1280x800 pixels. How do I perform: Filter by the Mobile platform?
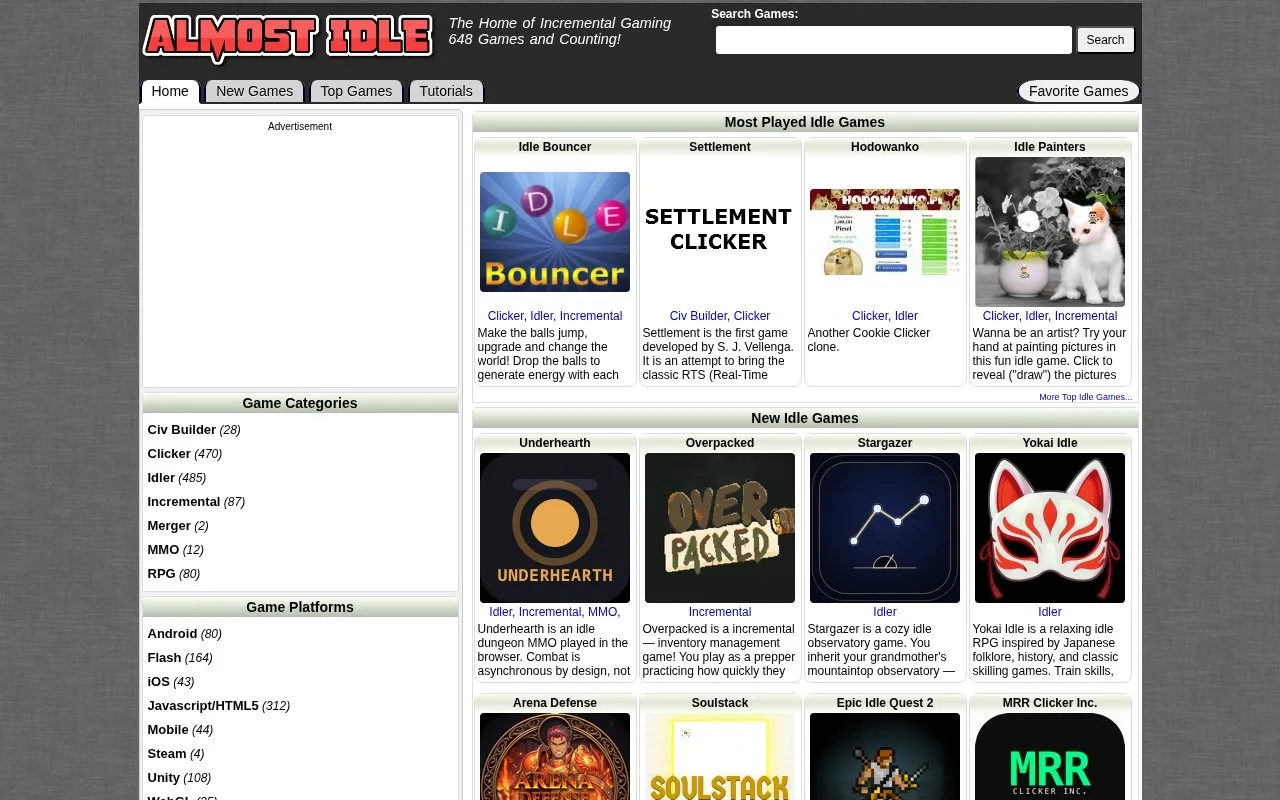[168, 730]
